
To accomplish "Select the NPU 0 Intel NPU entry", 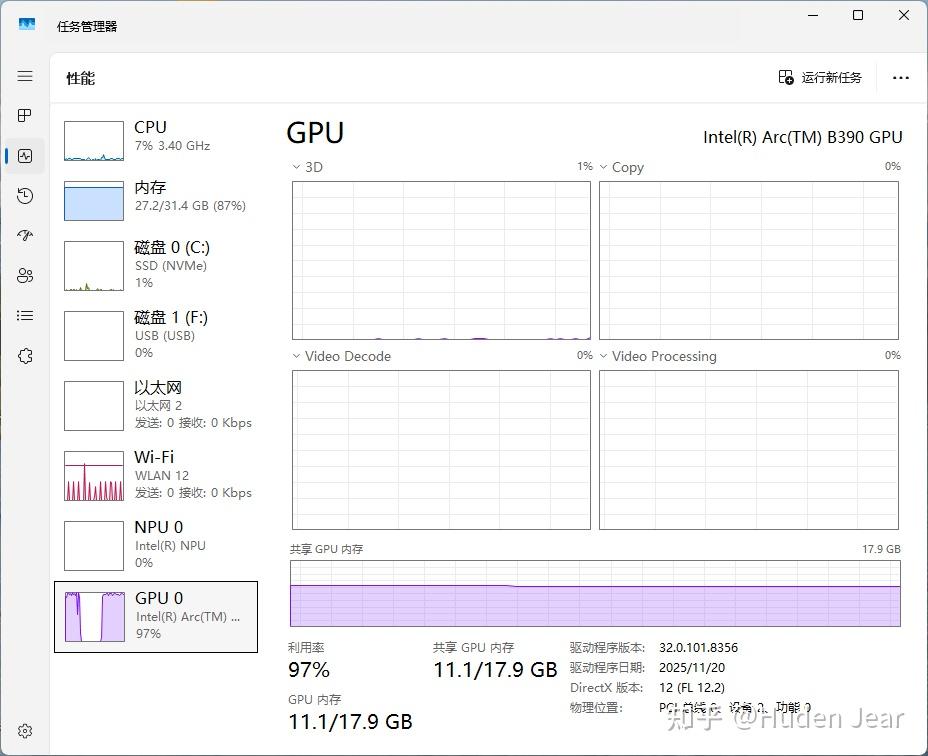I will tap(156, 545).
